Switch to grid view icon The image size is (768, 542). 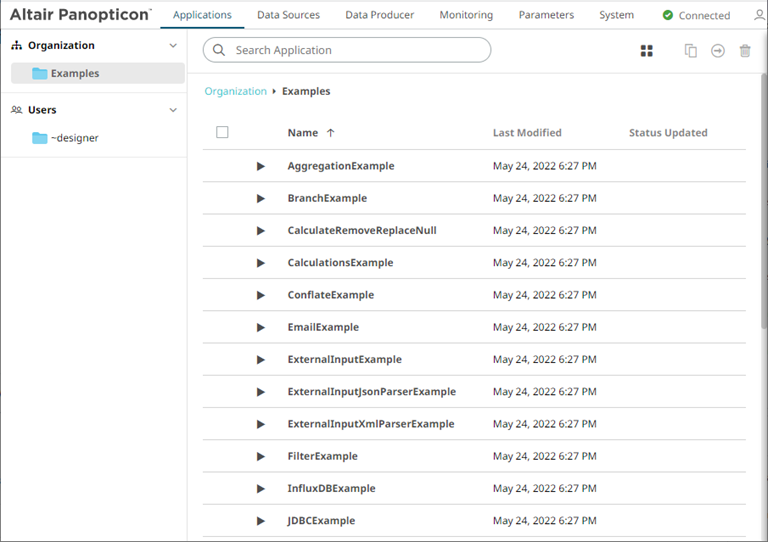point(646,51)
